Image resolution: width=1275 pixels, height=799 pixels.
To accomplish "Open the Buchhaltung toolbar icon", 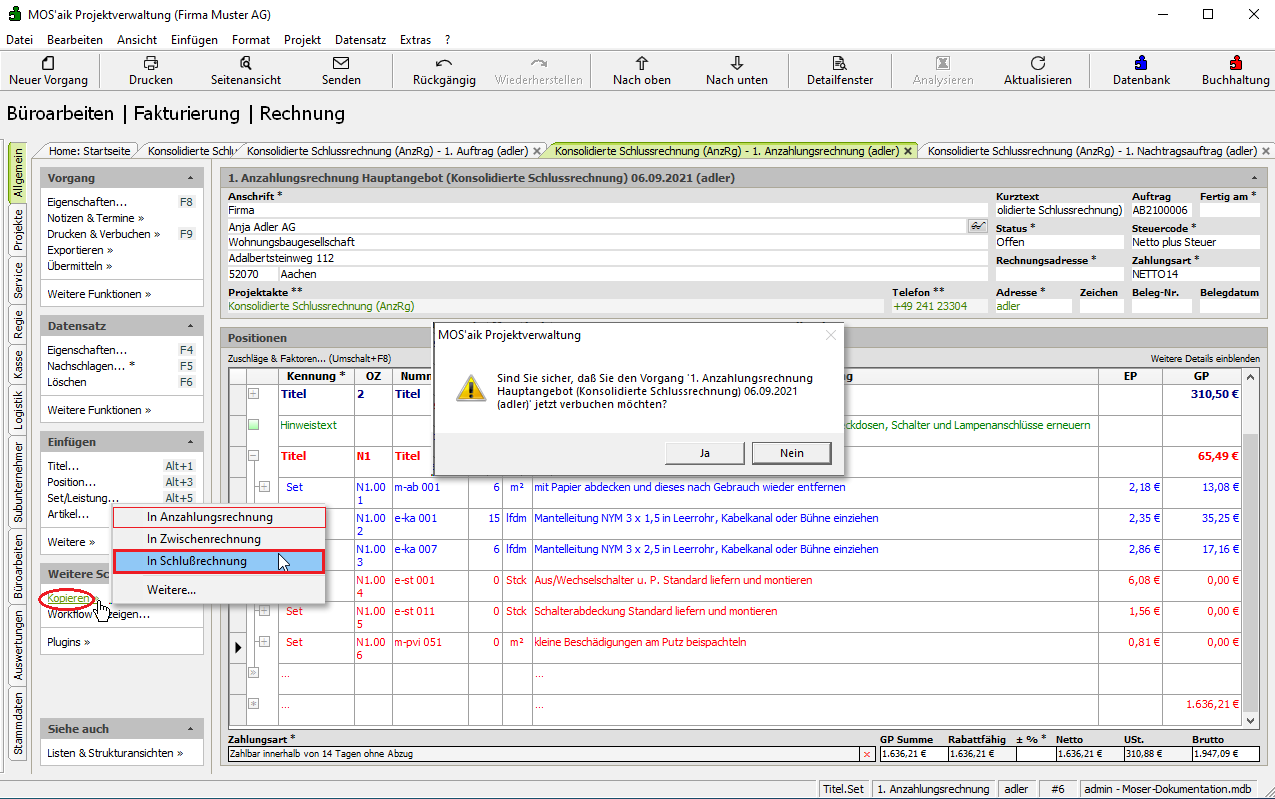I will [x=1235, y=63].
